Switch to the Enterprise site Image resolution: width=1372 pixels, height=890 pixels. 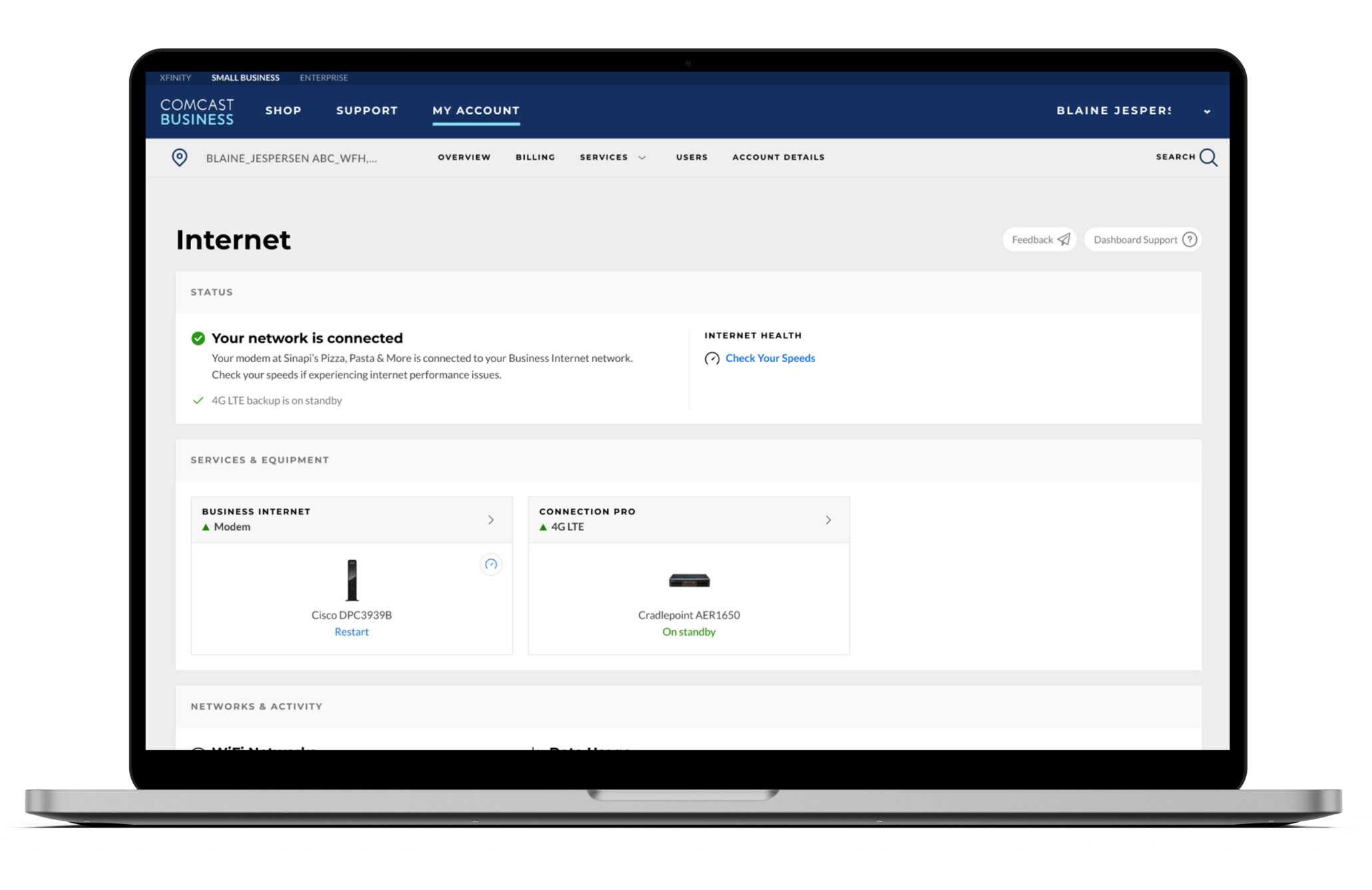coord(324,78)
